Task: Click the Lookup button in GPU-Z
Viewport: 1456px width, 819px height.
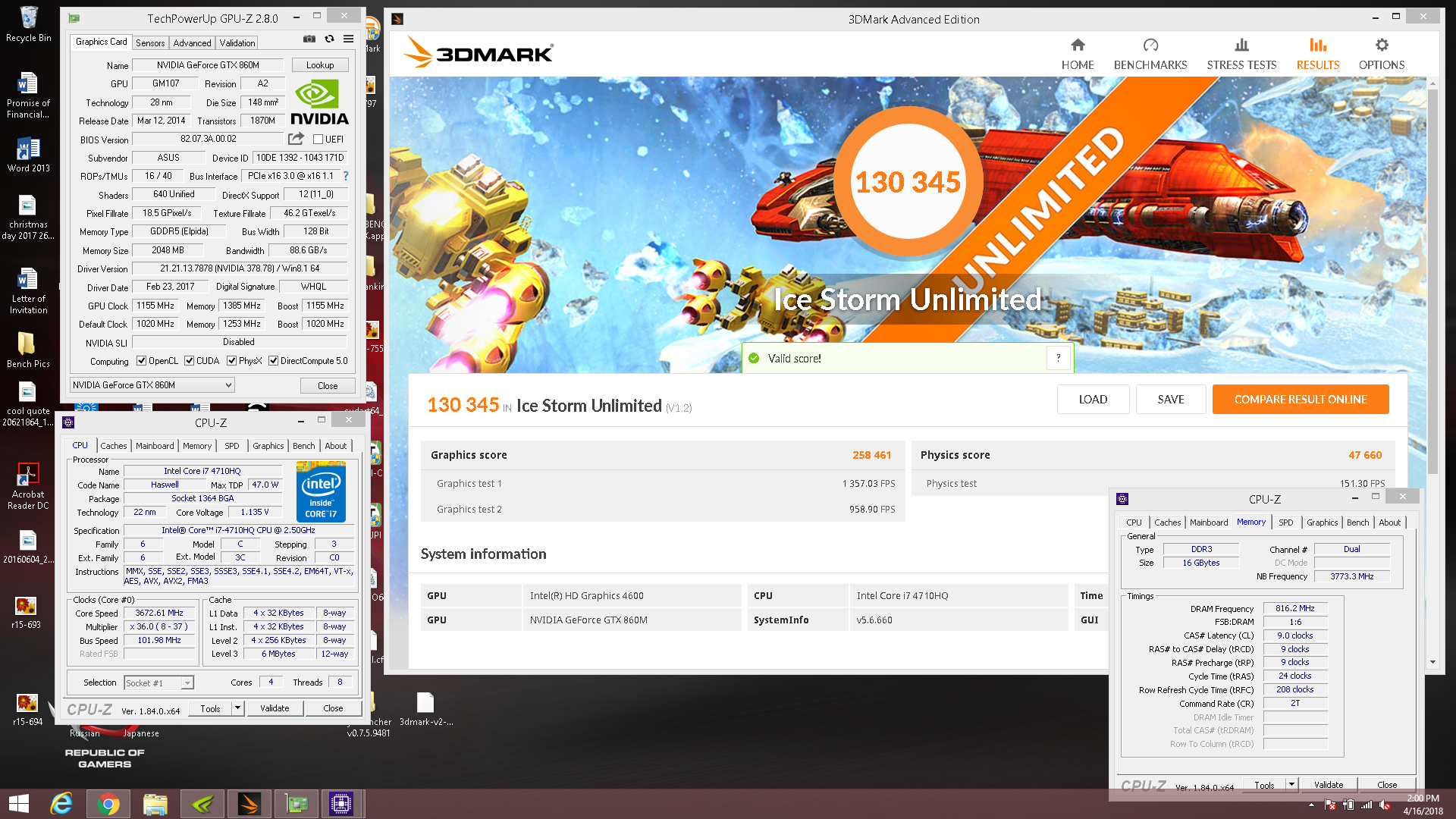Action: tap(320, 65)
